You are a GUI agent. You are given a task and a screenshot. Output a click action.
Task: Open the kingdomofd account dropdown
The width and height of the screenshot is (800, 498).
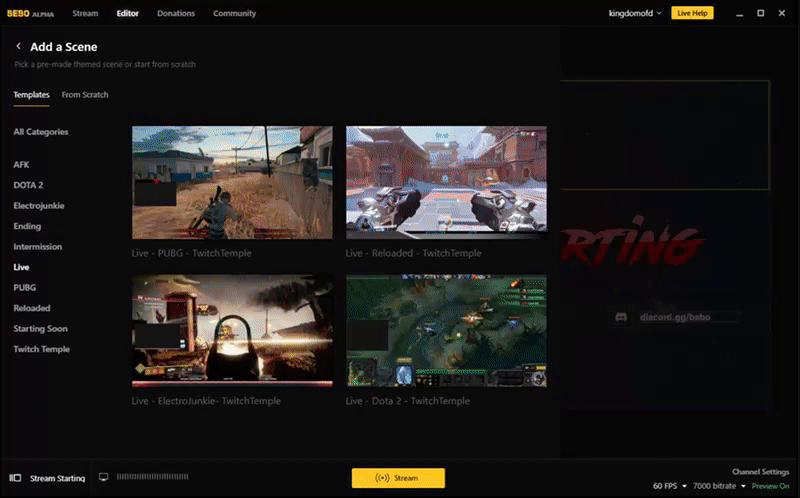pos(635,13)
